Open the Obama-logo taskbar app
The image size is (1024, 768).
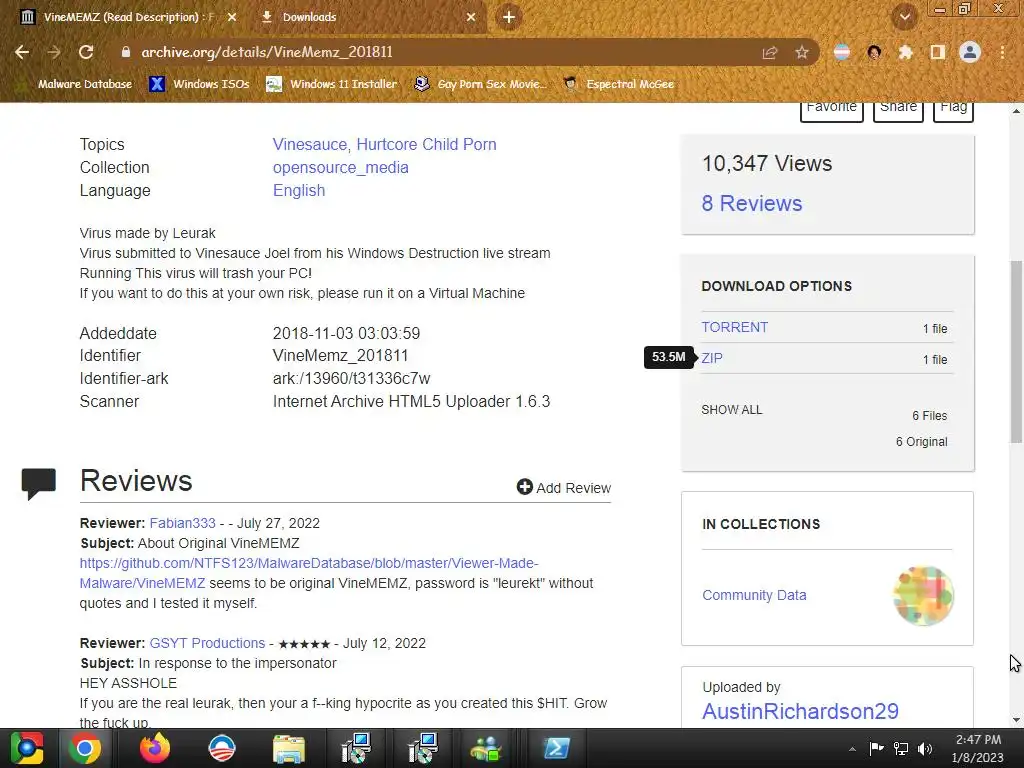(222, 748)
